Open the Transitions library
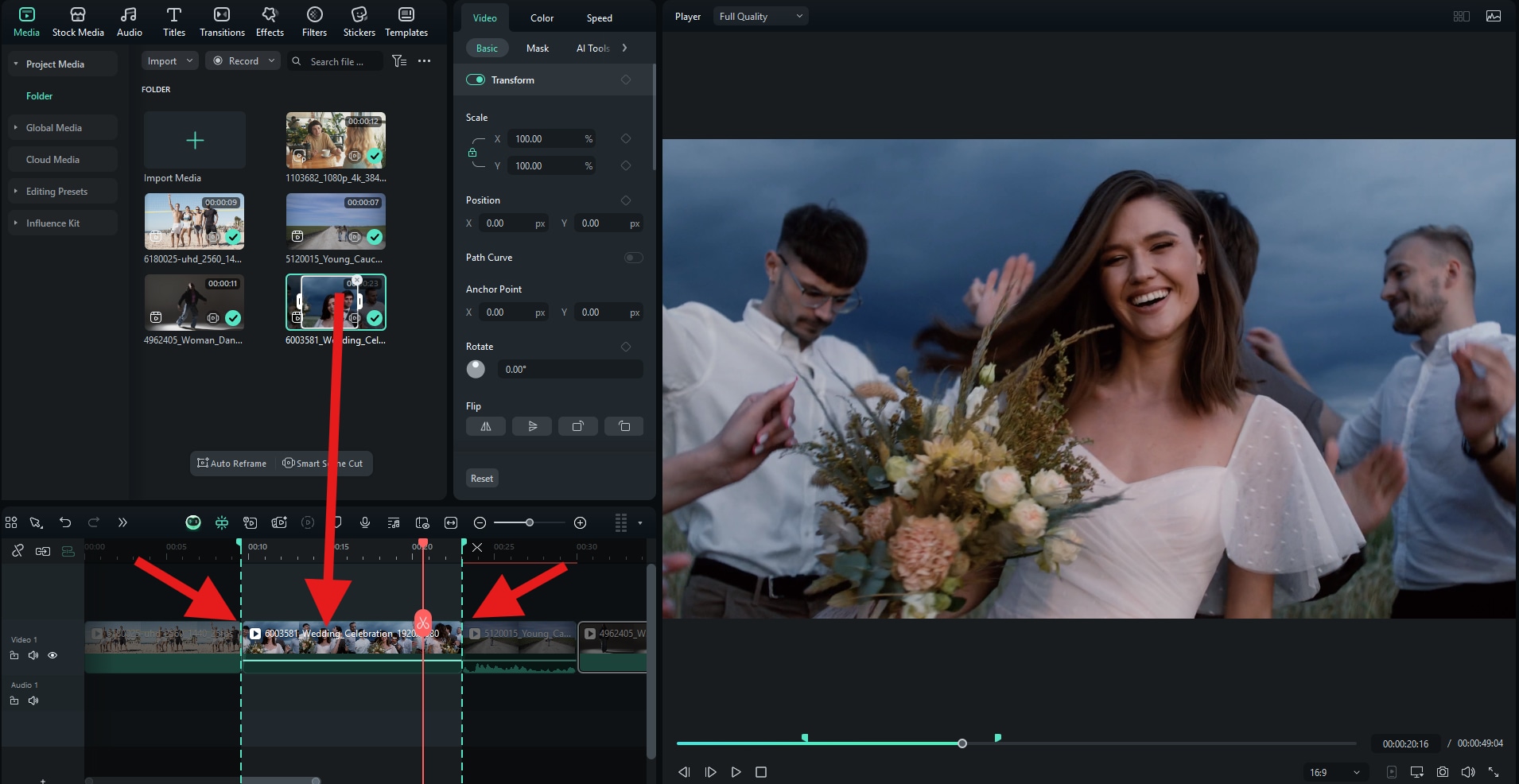The image size is (1519, 784). pyautogui.click(x=222, y=21)
